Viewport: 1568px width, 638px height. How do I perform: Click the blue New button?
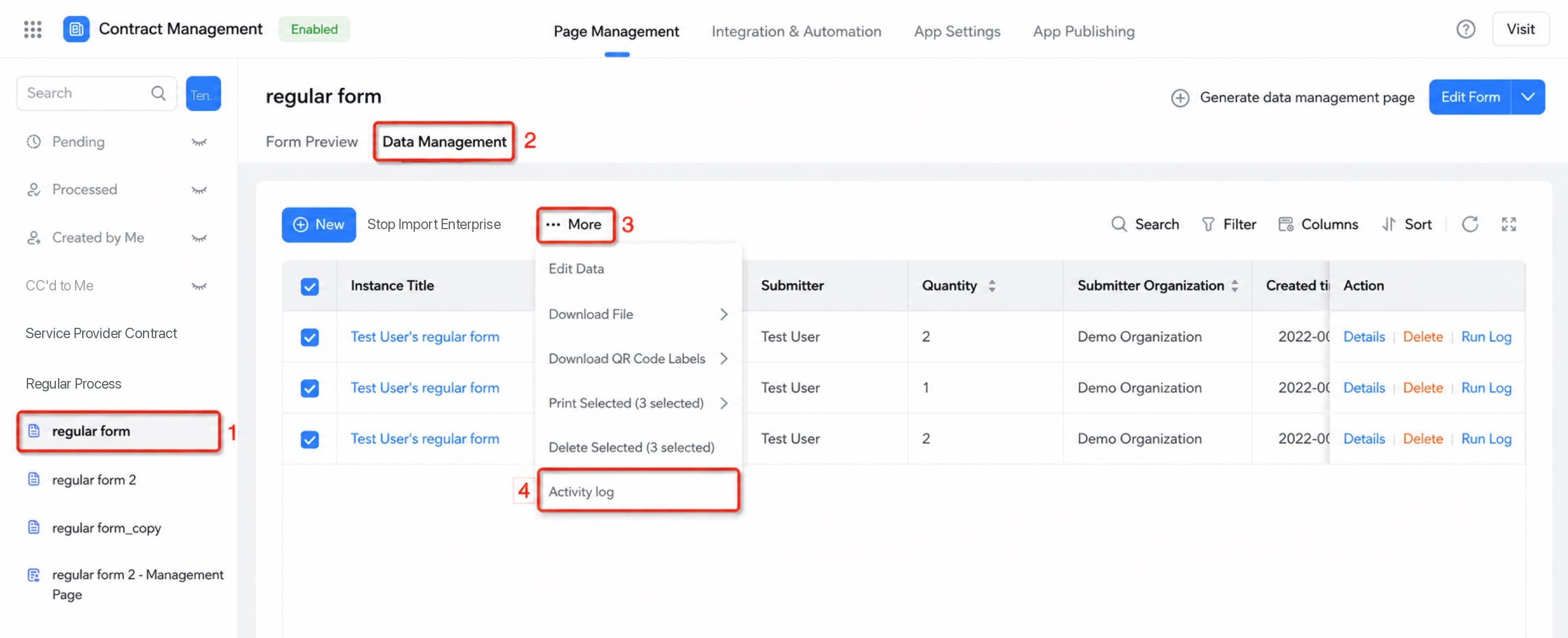click(319, 225)
